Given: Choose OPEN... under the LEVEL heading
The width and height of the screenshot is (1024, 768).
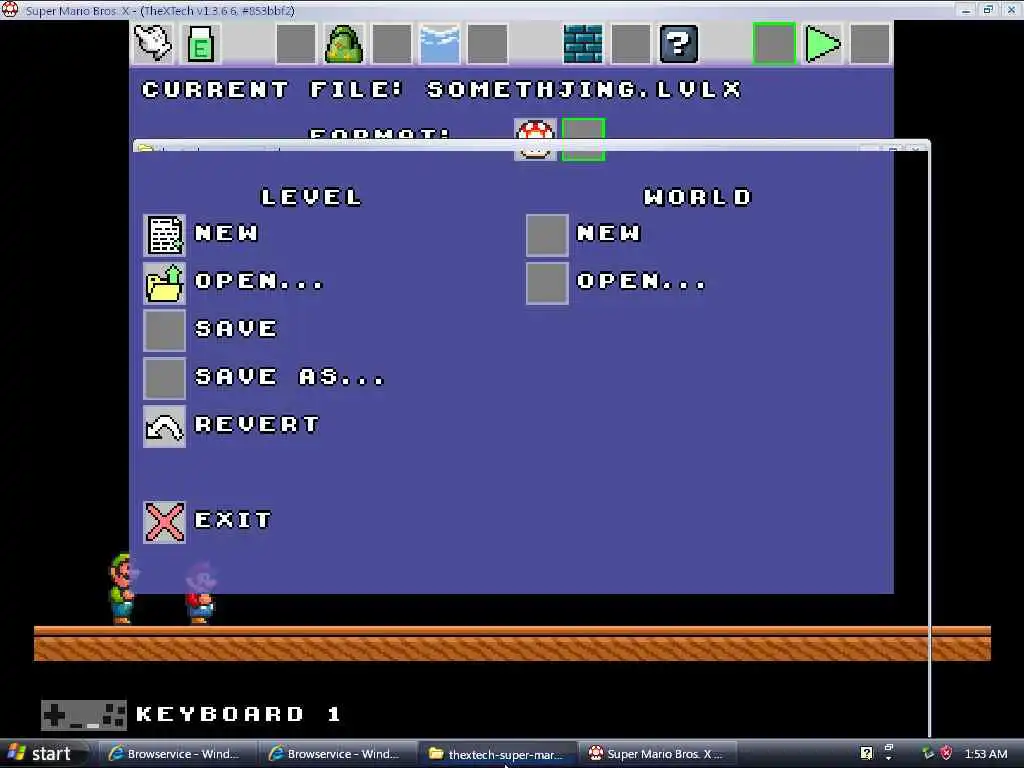Looking at the screenshot, I should click(259, 281).
